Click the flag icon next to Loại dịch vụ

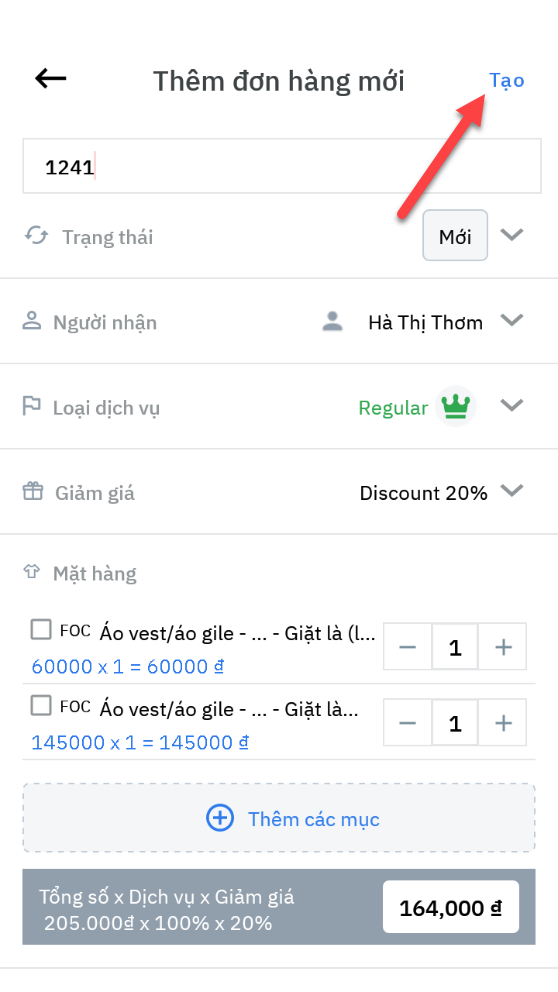tap(31, 406)
